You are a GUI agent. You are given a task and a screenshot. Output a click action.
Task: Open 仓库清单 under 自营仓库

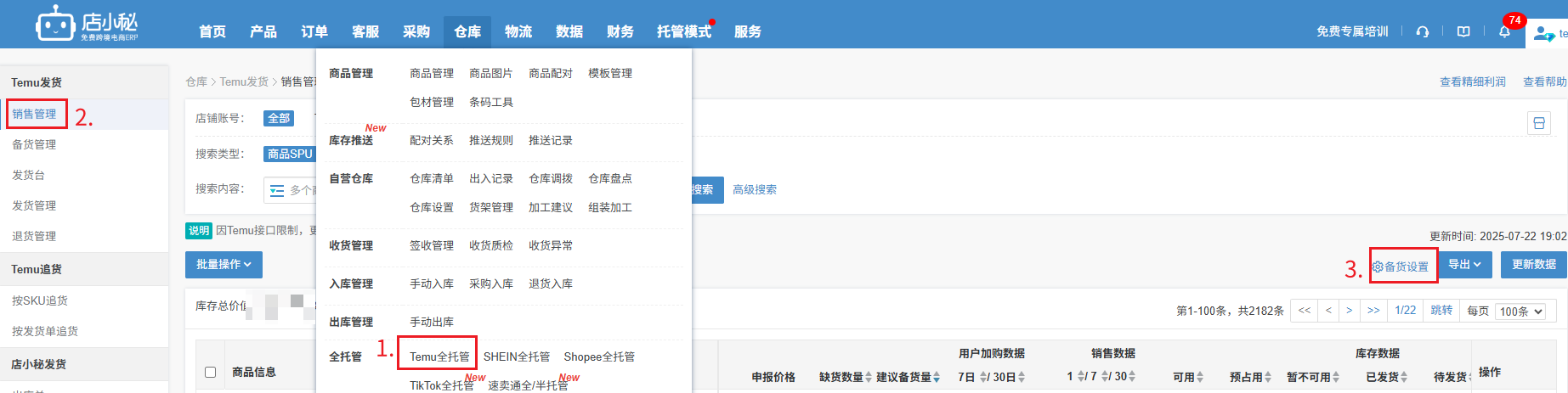(432, 178)
